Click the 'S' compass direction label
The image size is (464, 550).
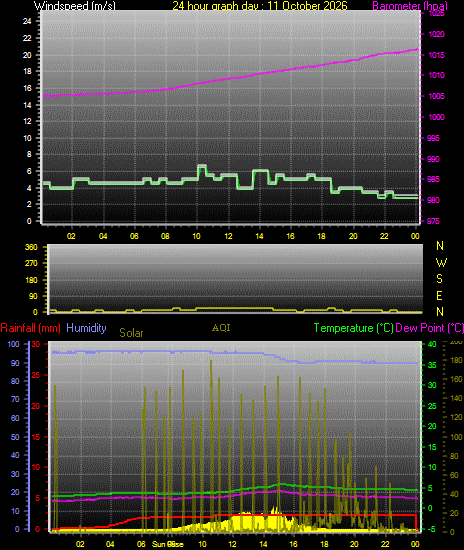[x=439, y=279]
